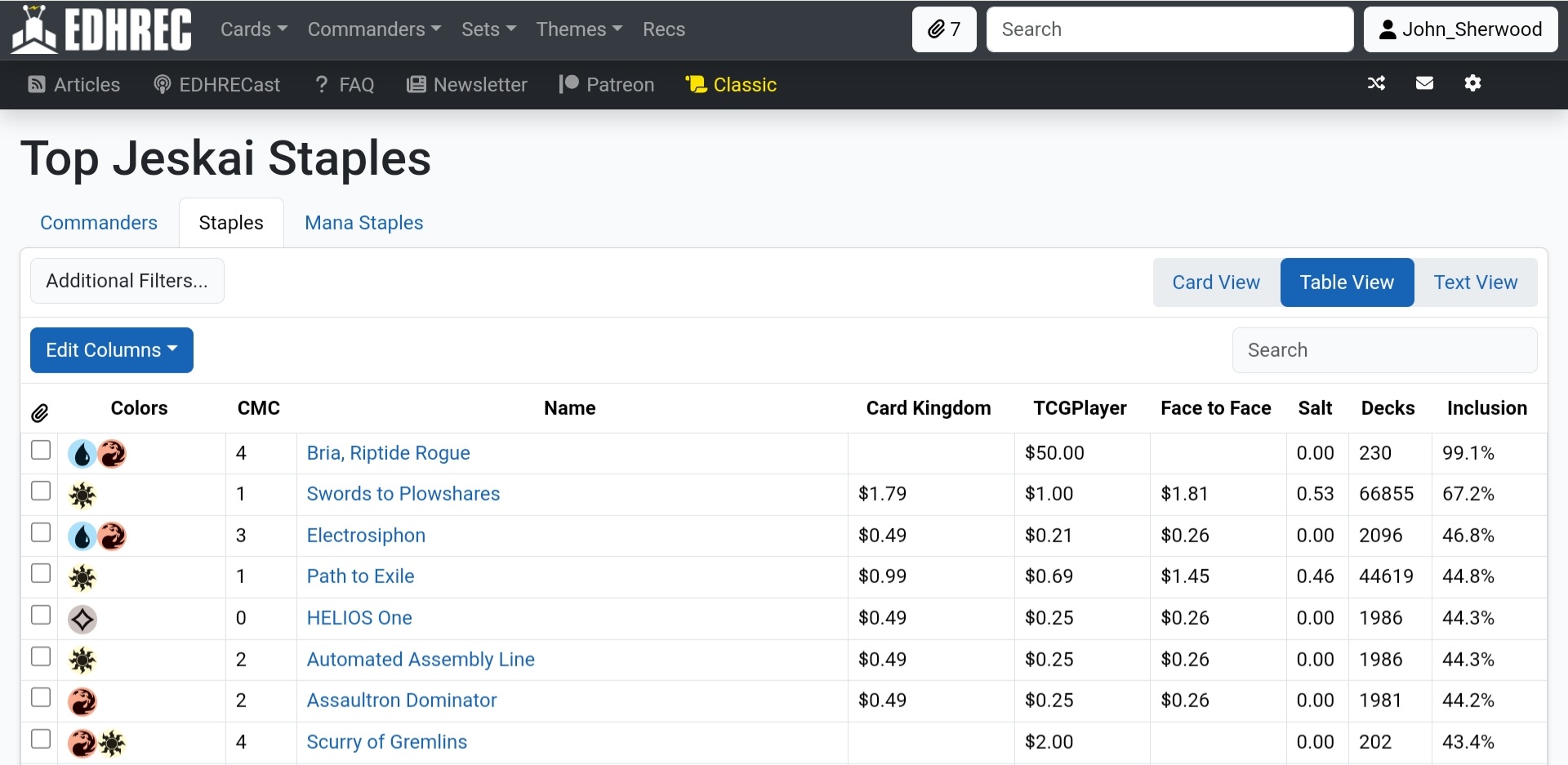
Task: Select the Commanders tab
Action: pos(98,222)
